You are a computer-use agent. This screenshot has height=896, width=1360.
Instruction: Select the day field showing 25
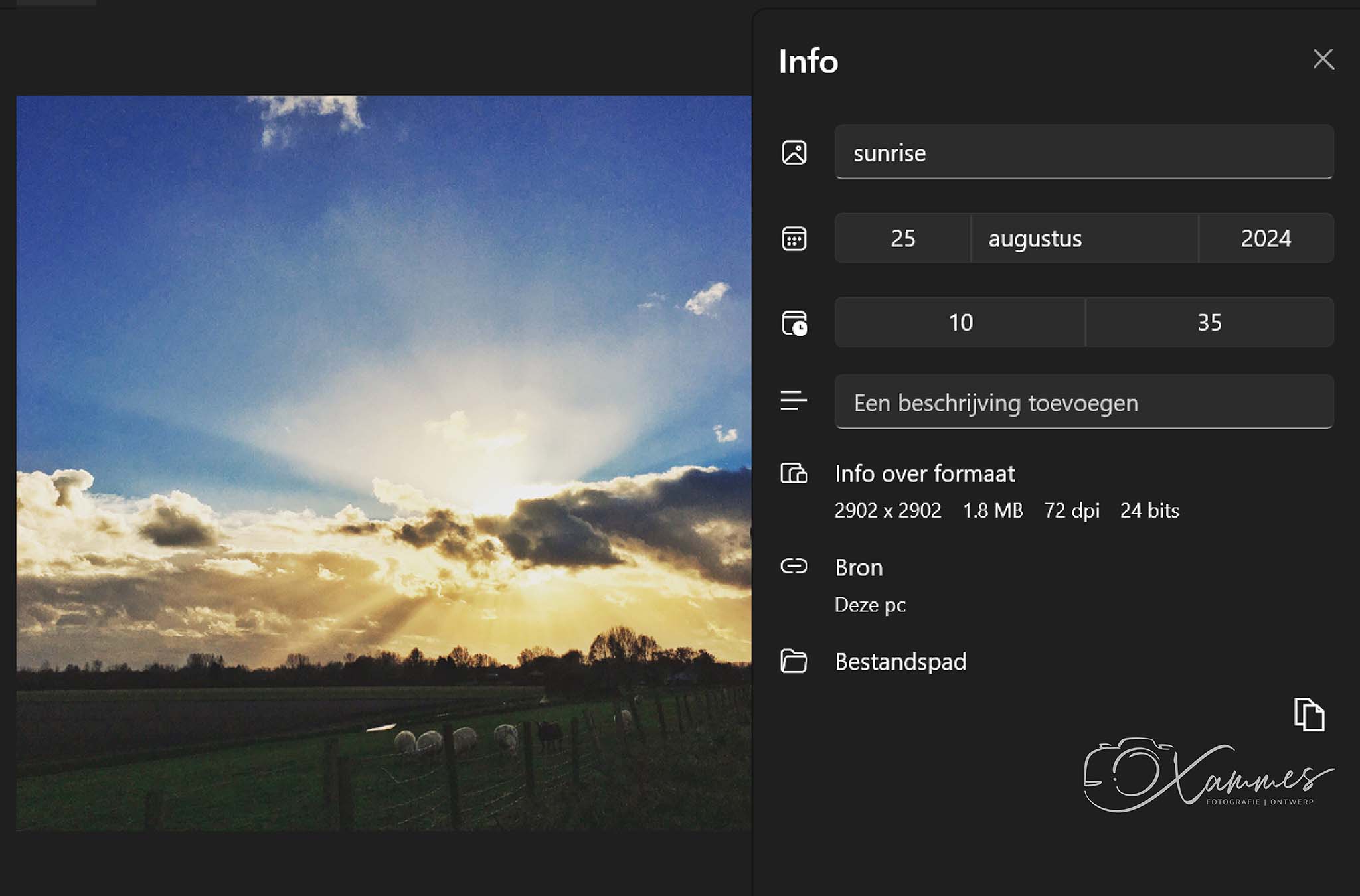point(901,238)
